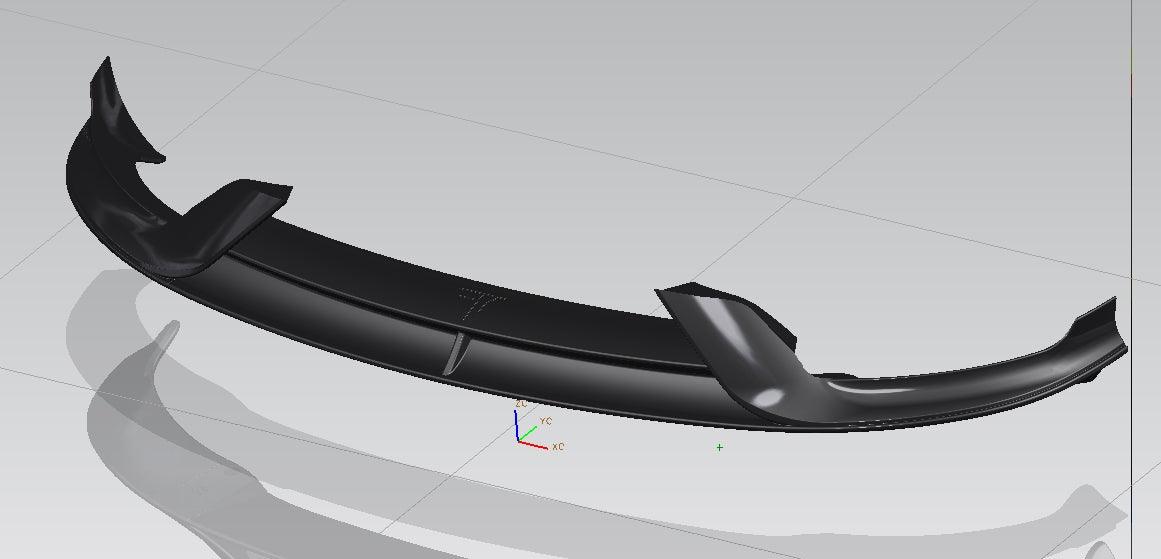Select the YC axis label
1161x559 pixels.
click(x=545, y=421)
